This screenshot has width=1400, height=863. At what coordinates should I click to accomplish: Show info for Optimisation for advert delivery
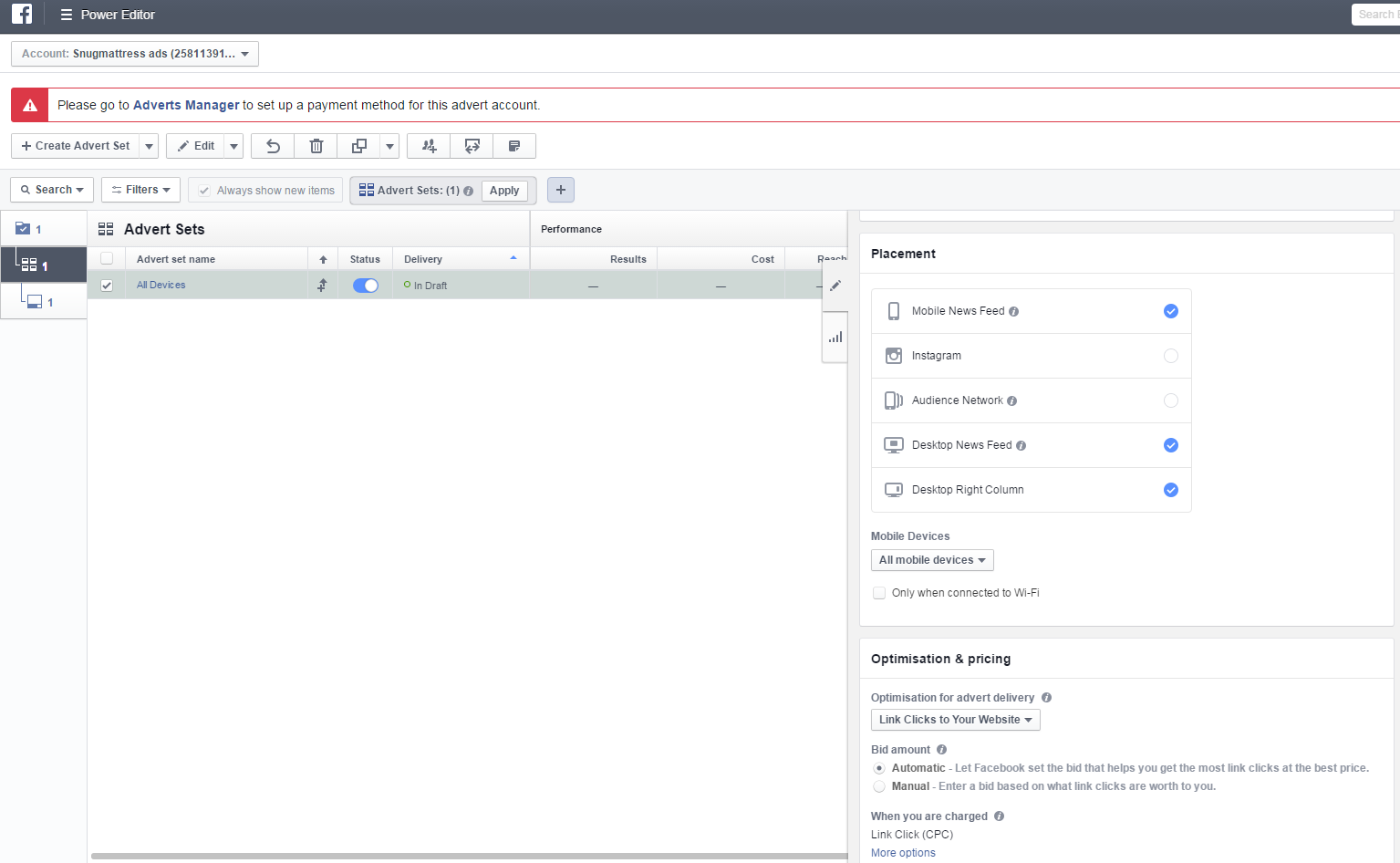coord(1047,698)
